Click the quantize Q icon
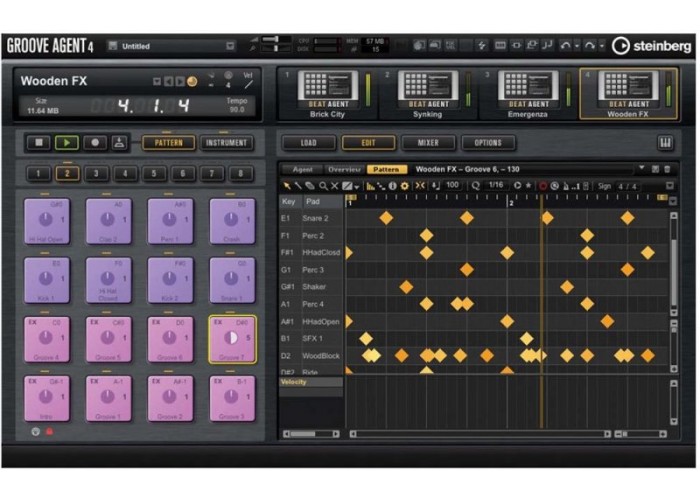700x500 pixels. 476,186
